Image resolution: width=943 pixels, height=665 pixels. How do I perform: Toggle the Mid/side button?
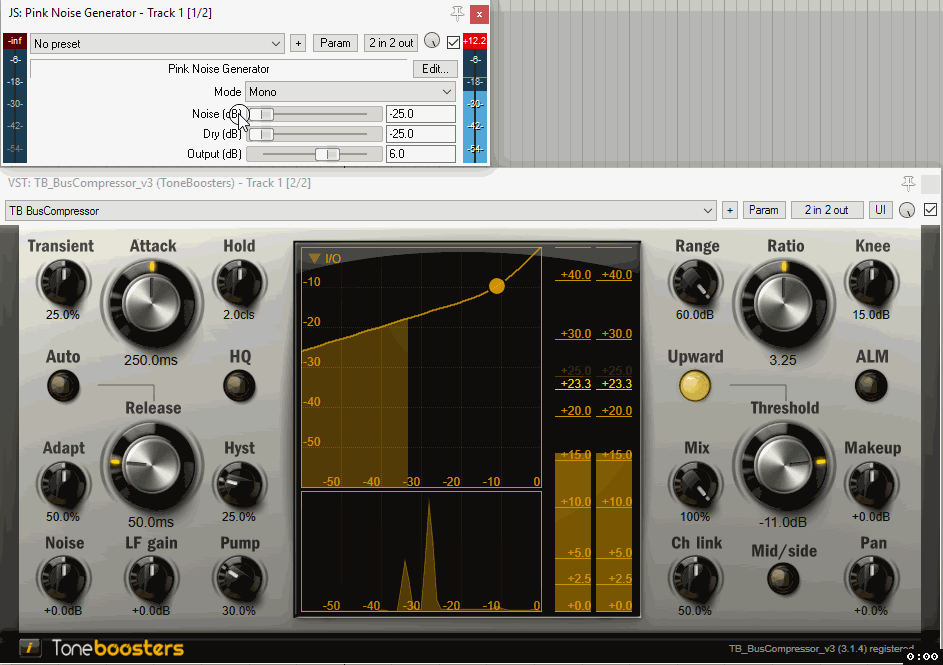tap(783, 578)
